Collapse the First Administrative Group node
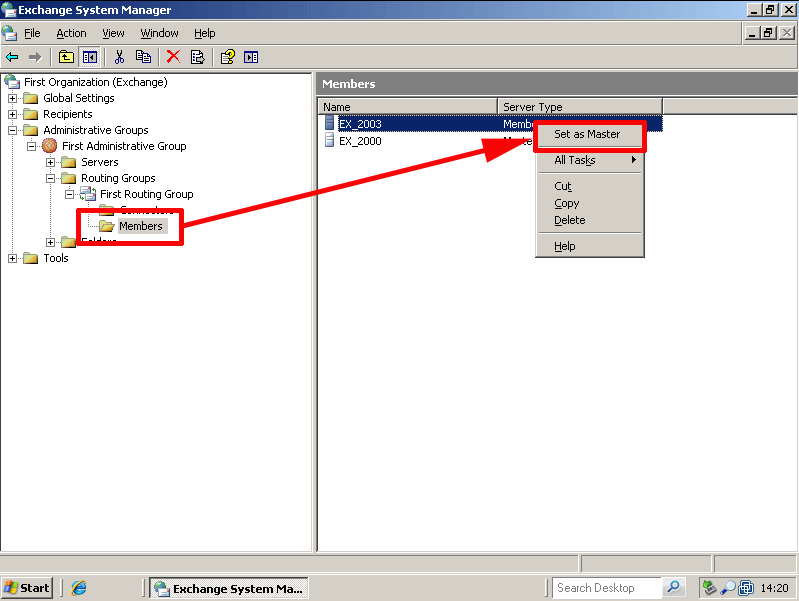Image resolution: width=799 pixels, height=601 pixels. (31, 146)
